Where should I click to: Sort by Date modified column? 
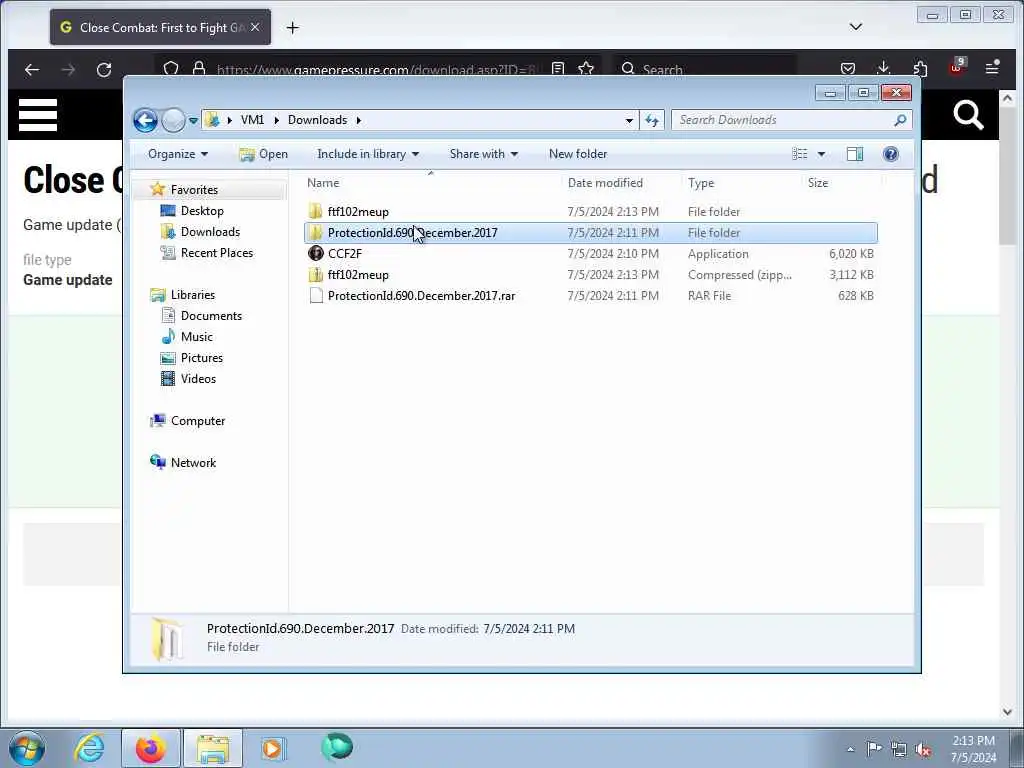(620, 183)
